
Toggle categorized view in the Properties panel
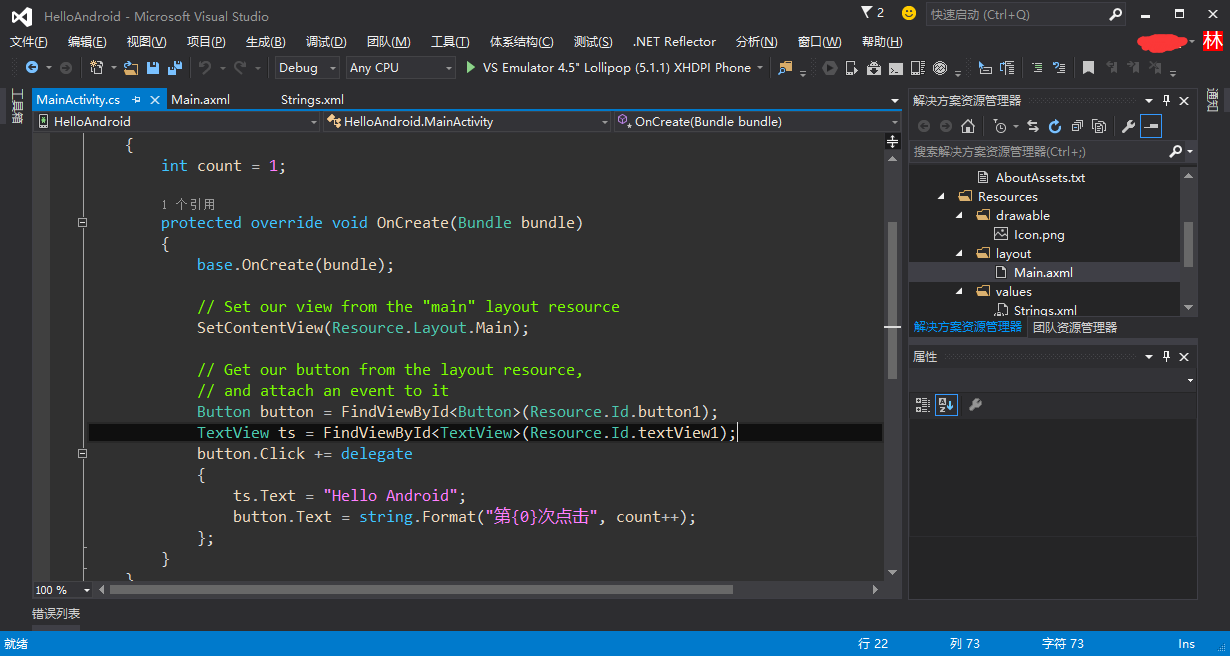coord(922,405)
